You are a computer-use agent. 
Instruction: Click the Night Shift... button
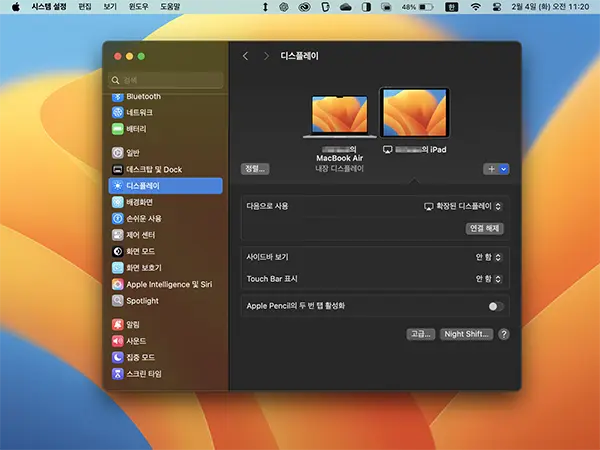(x=466, y=334)
